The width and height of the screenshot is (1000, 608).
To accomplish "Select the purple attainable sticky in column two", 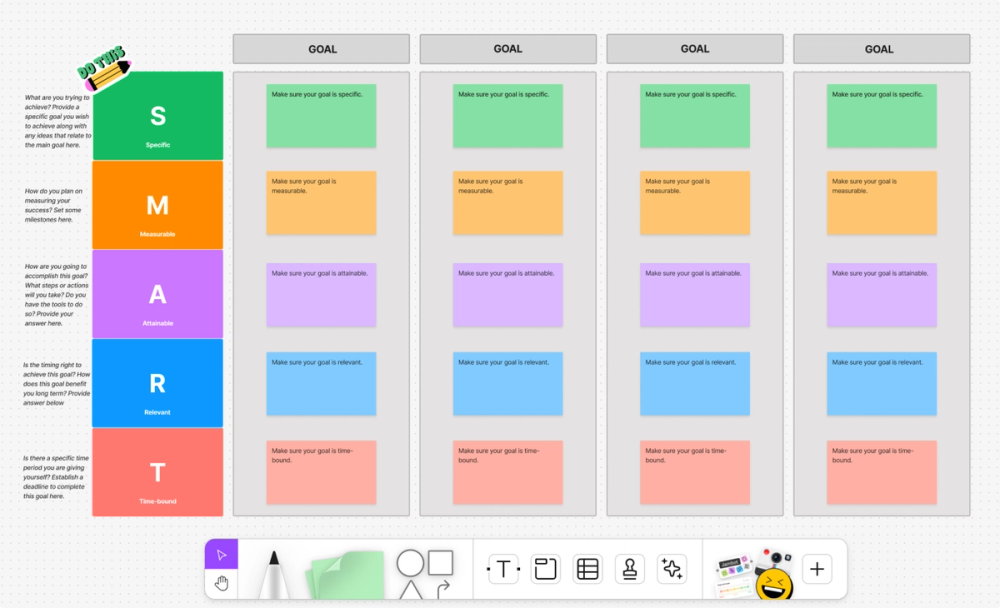I will (x=507, y=293).
